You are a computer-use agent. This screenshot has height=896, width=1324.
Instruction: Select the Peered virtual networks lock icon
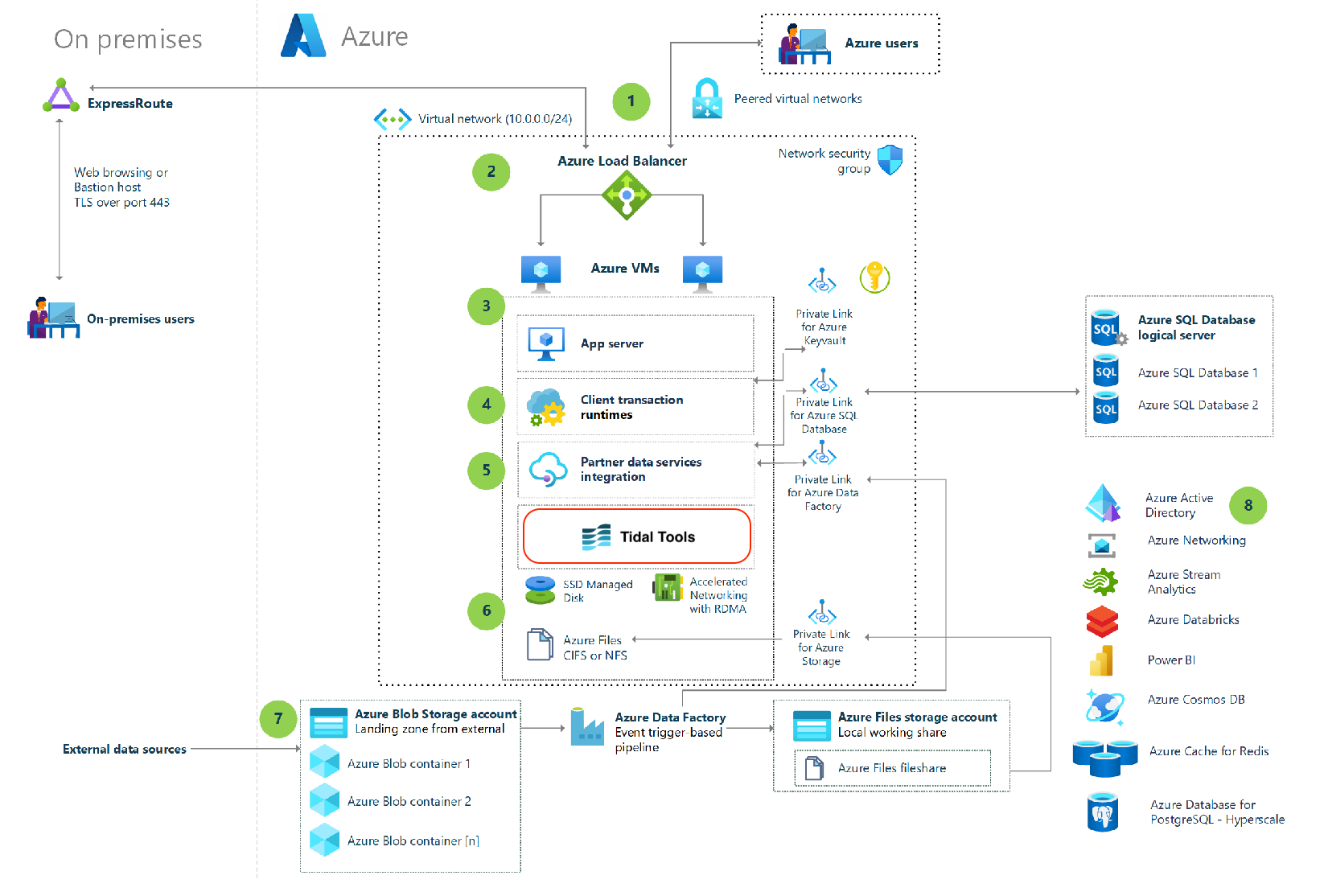[x=707, y=98]
